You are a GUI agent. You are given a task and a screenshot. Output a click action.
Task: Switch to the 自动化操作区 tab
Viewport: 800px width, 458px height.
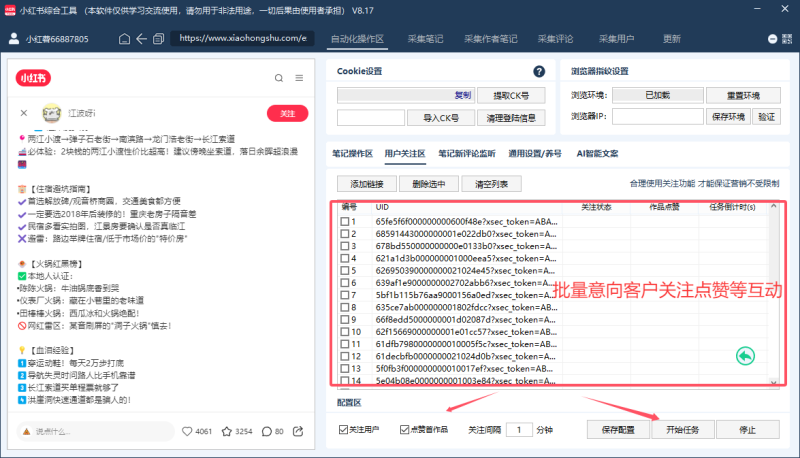[x=357, y=39]
